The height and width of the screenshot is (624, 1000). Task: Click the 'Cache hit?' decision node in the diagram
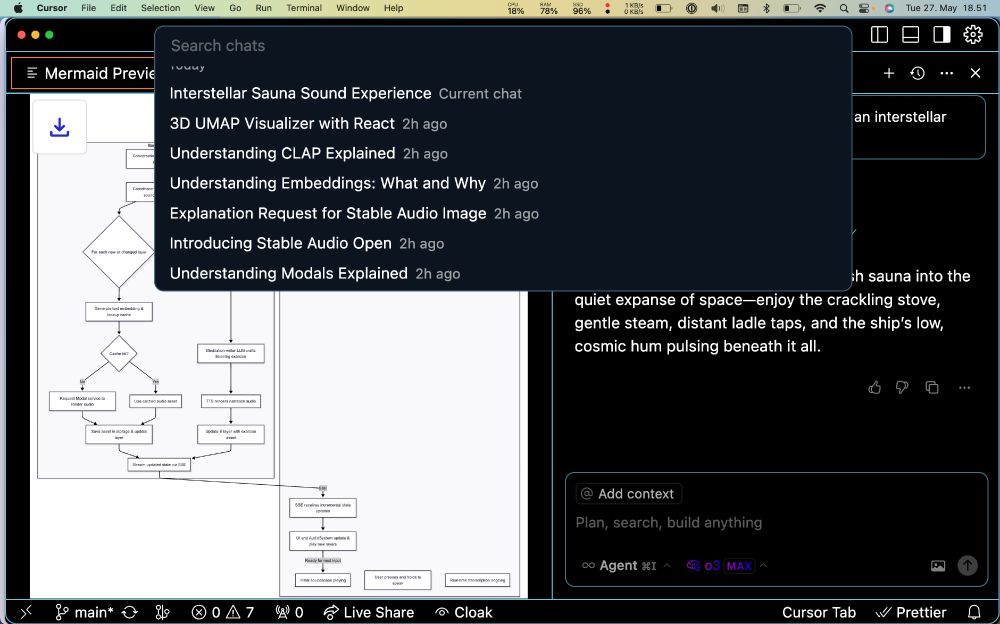(119, 353)
